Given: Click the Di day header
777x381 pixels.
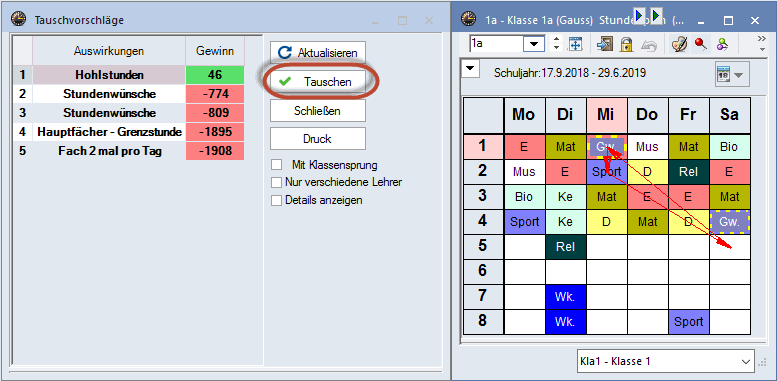Looking at the screenshot, I should click(x=565, y=115).
